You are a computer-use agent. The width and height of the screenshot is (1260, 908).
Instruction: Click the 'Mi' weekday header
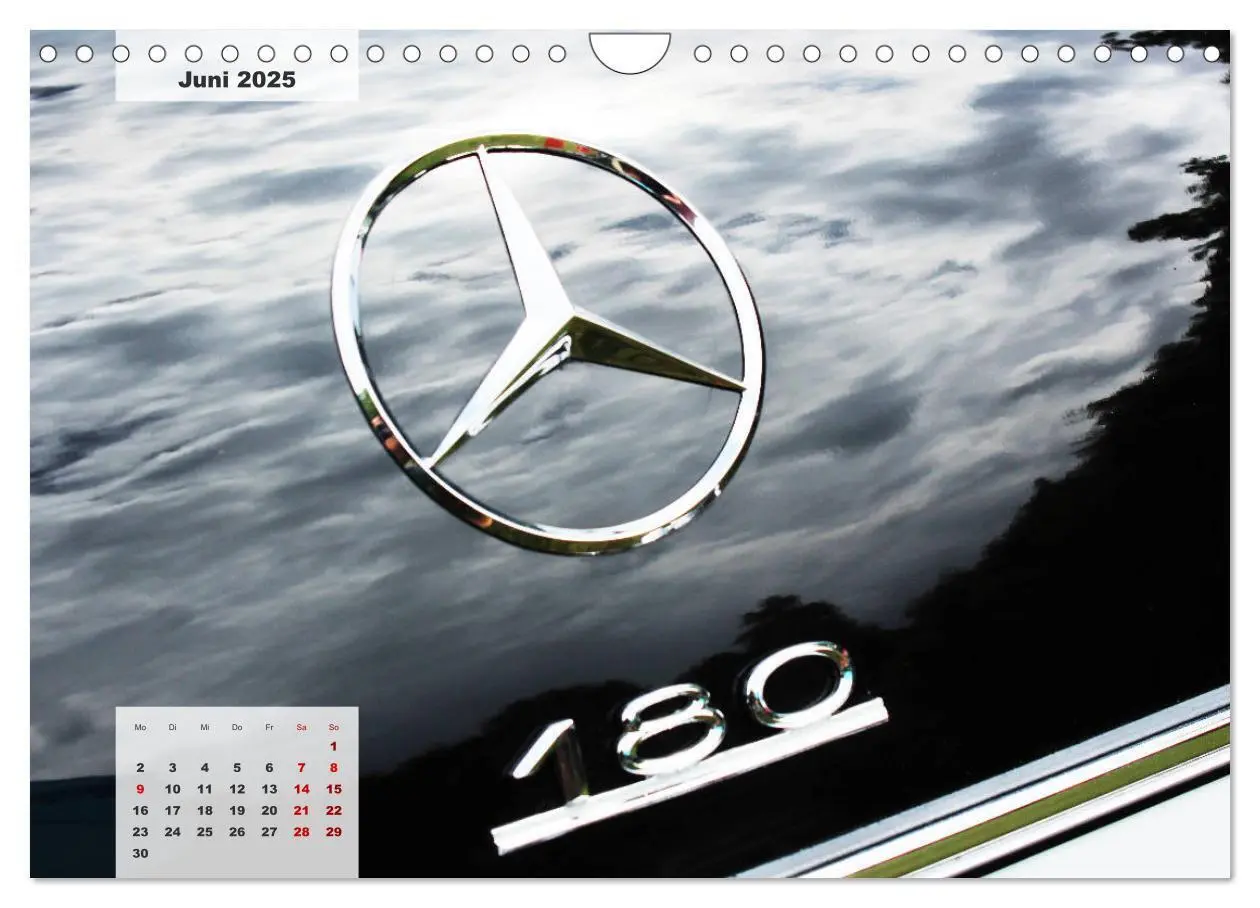pyautogui.click(x=205, y=727)
